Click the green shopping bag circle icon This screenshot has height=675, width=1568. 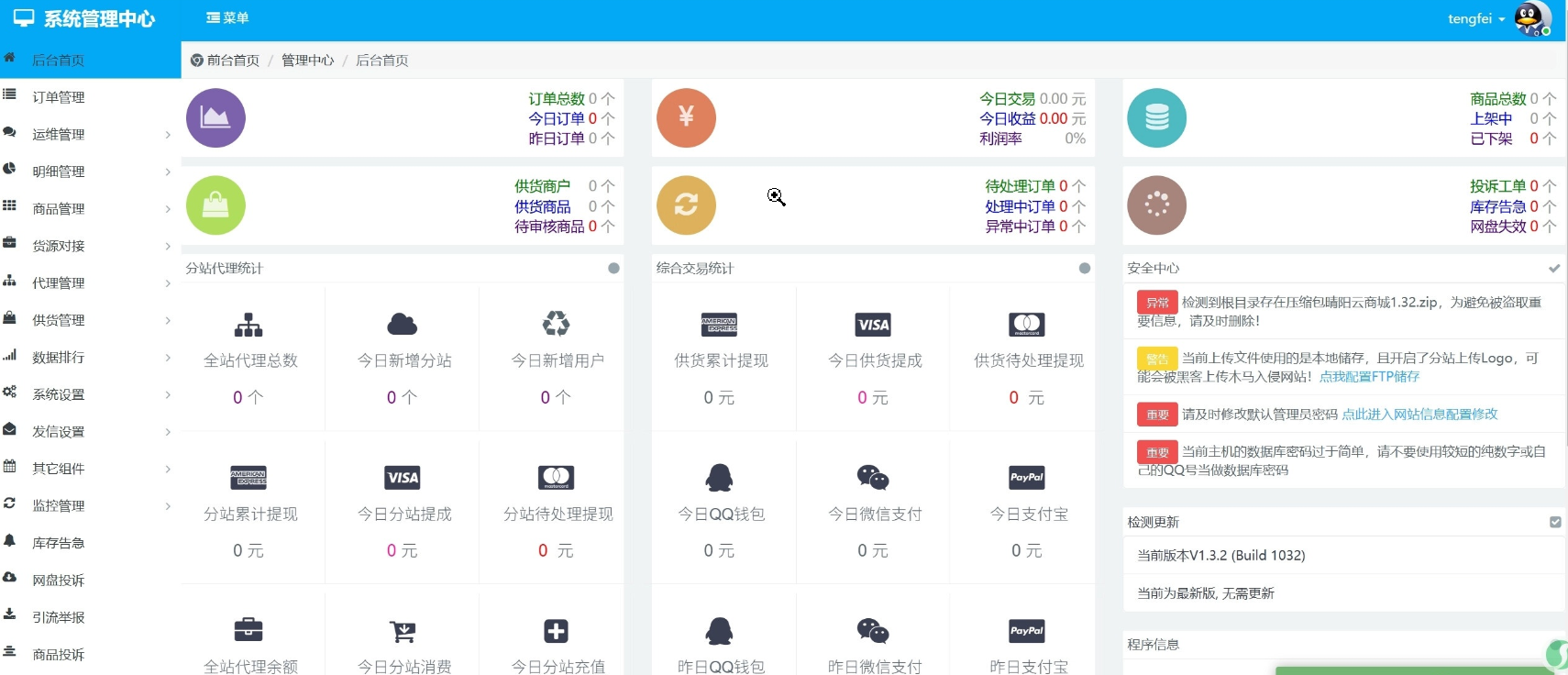tap(215, 205)
